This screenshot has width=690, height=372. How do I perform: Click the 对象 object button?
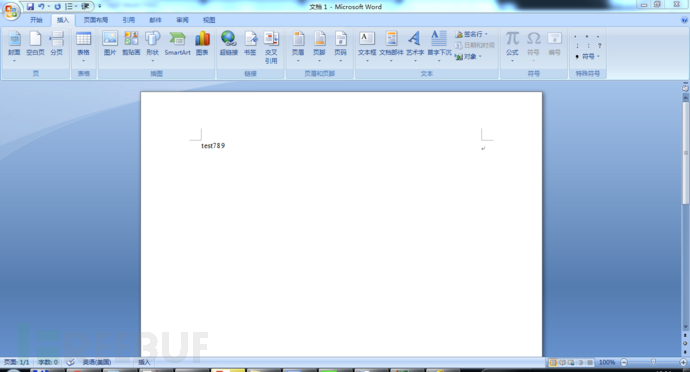click(469, 56)
